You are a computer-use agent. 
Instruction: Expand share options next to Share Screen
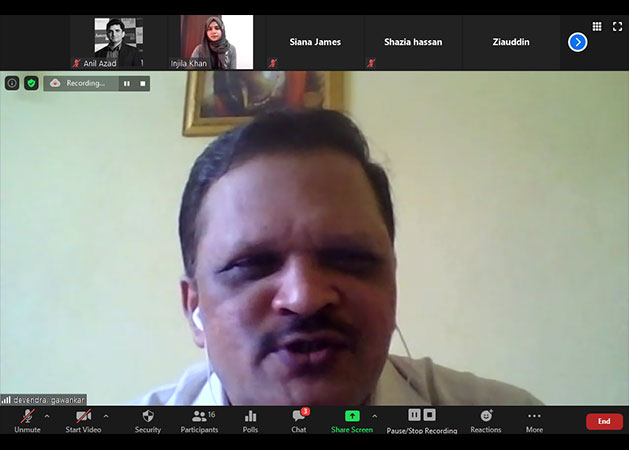tap(375, 415)
